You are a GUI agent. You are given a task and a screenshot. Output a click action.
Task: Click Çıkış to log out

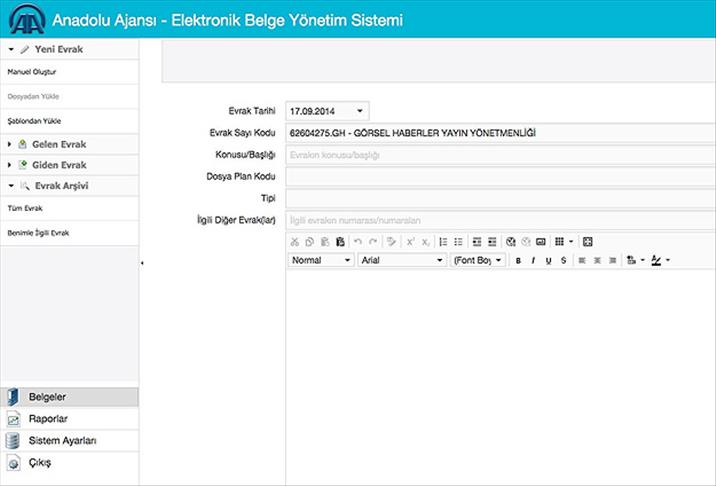[x=69, y=463]
